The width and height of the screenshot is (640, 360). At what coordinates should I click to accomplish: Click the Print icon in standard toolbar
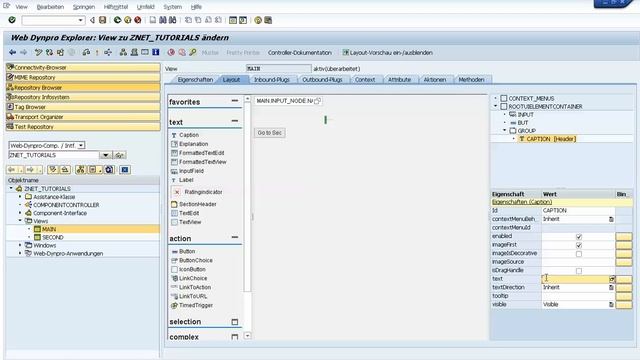153,20
